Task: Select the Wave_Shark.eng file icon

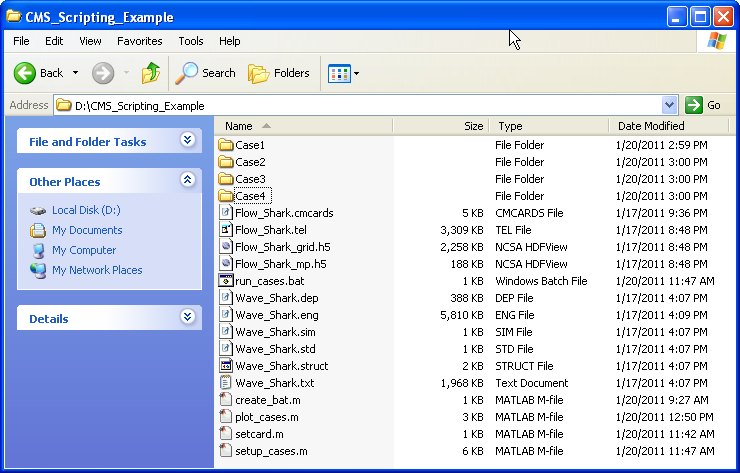Action: point(226,314)
